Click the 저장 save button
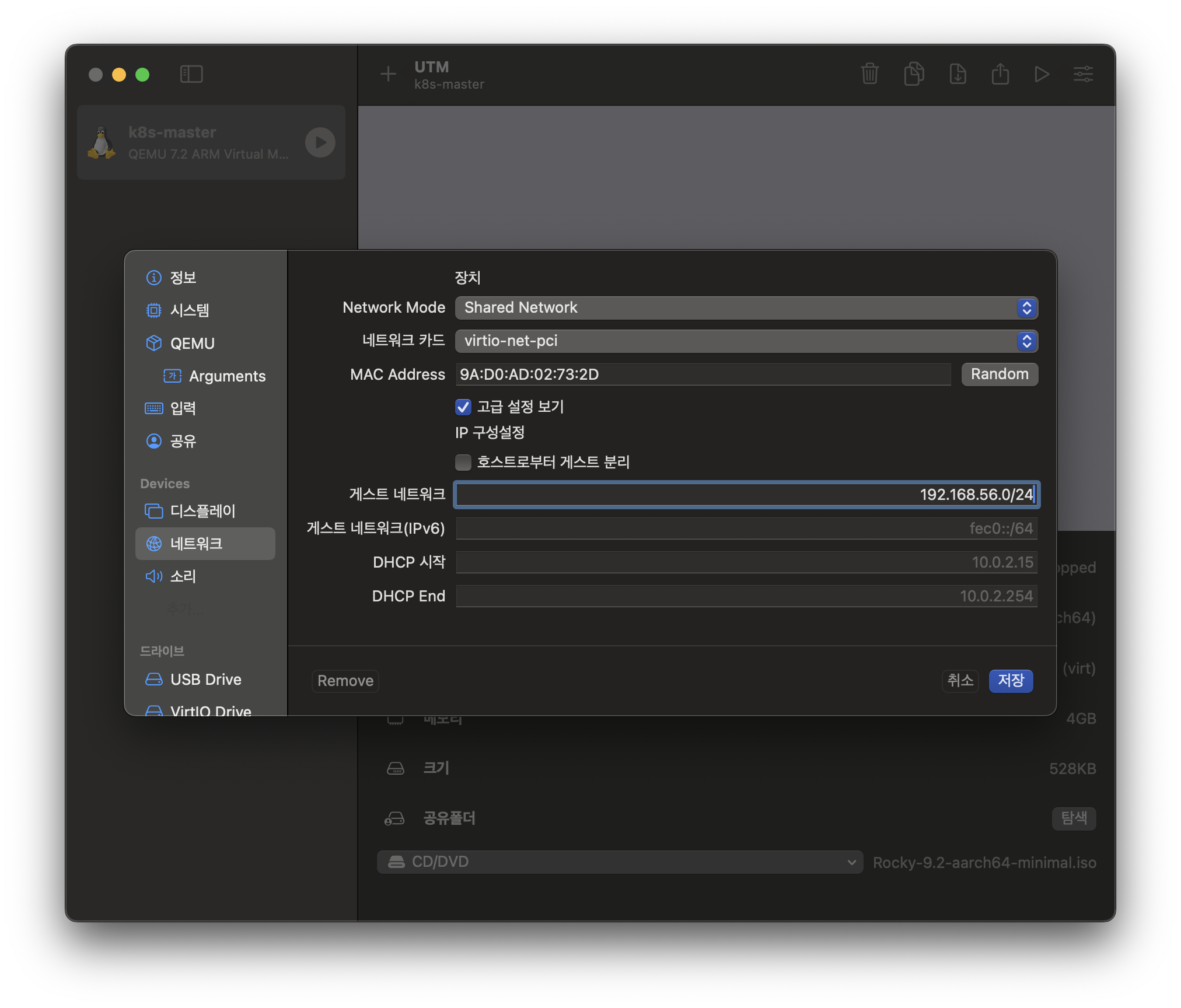This screenshot has width=1181, height=1008. pos(1011,681)
